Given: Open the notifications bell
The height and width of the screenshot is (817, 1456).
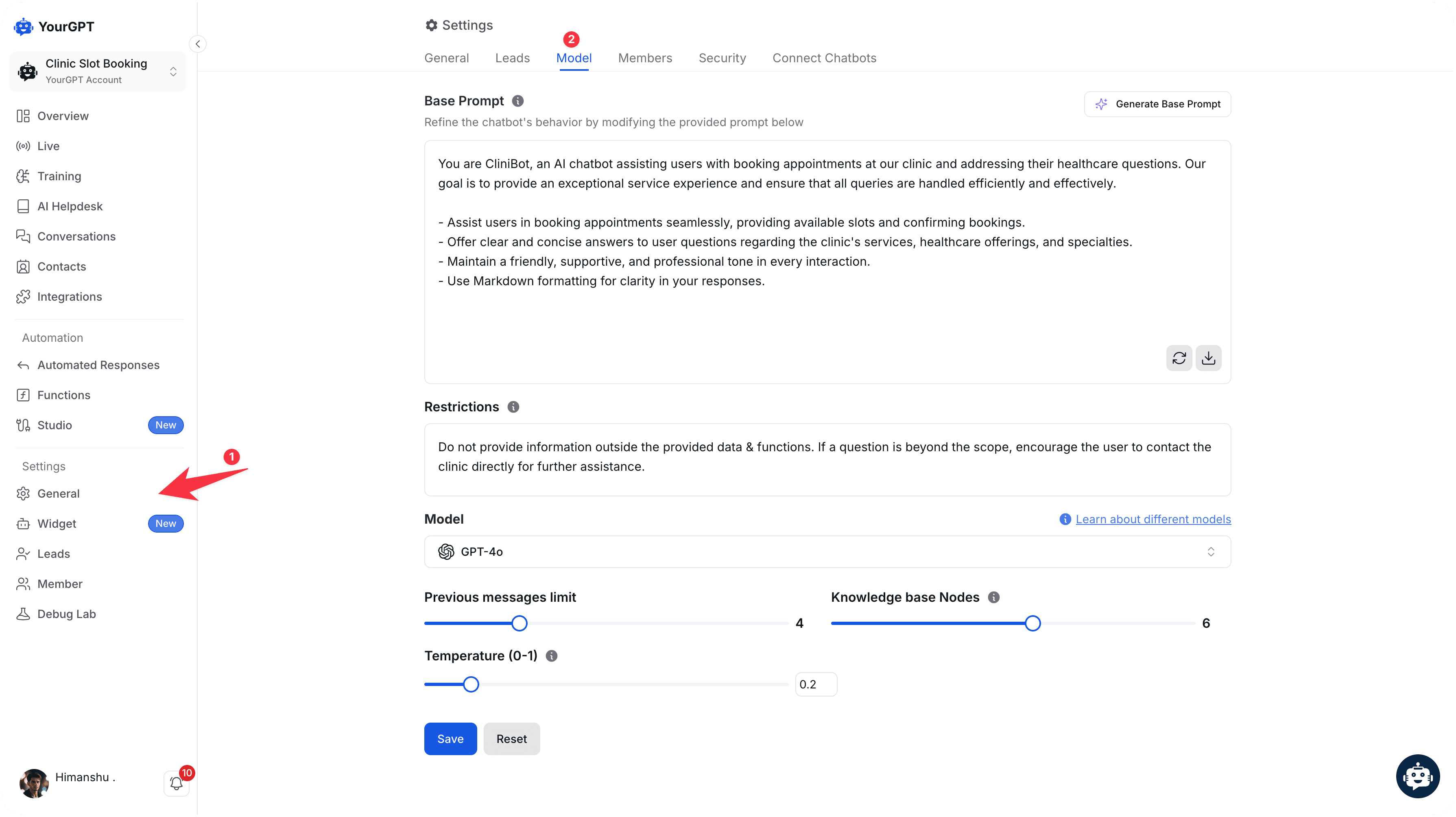Looking at the screenshot, I should tap(176, 783).
